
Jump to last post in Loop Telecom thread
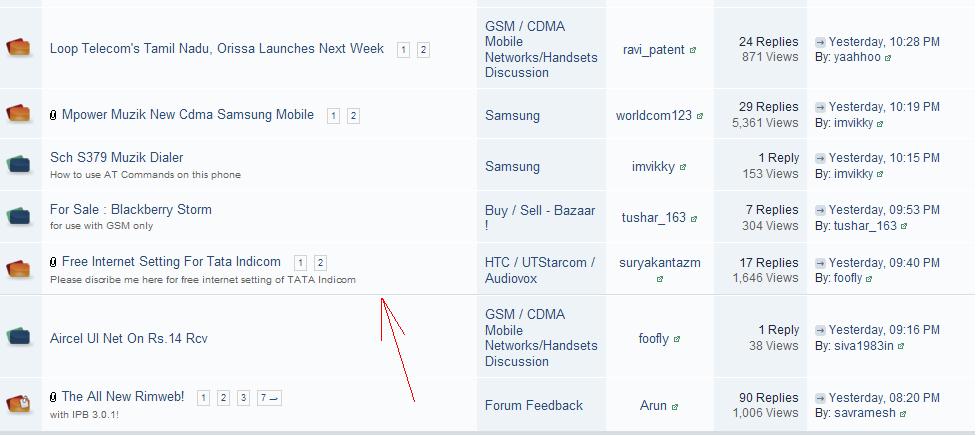(820, 42)
